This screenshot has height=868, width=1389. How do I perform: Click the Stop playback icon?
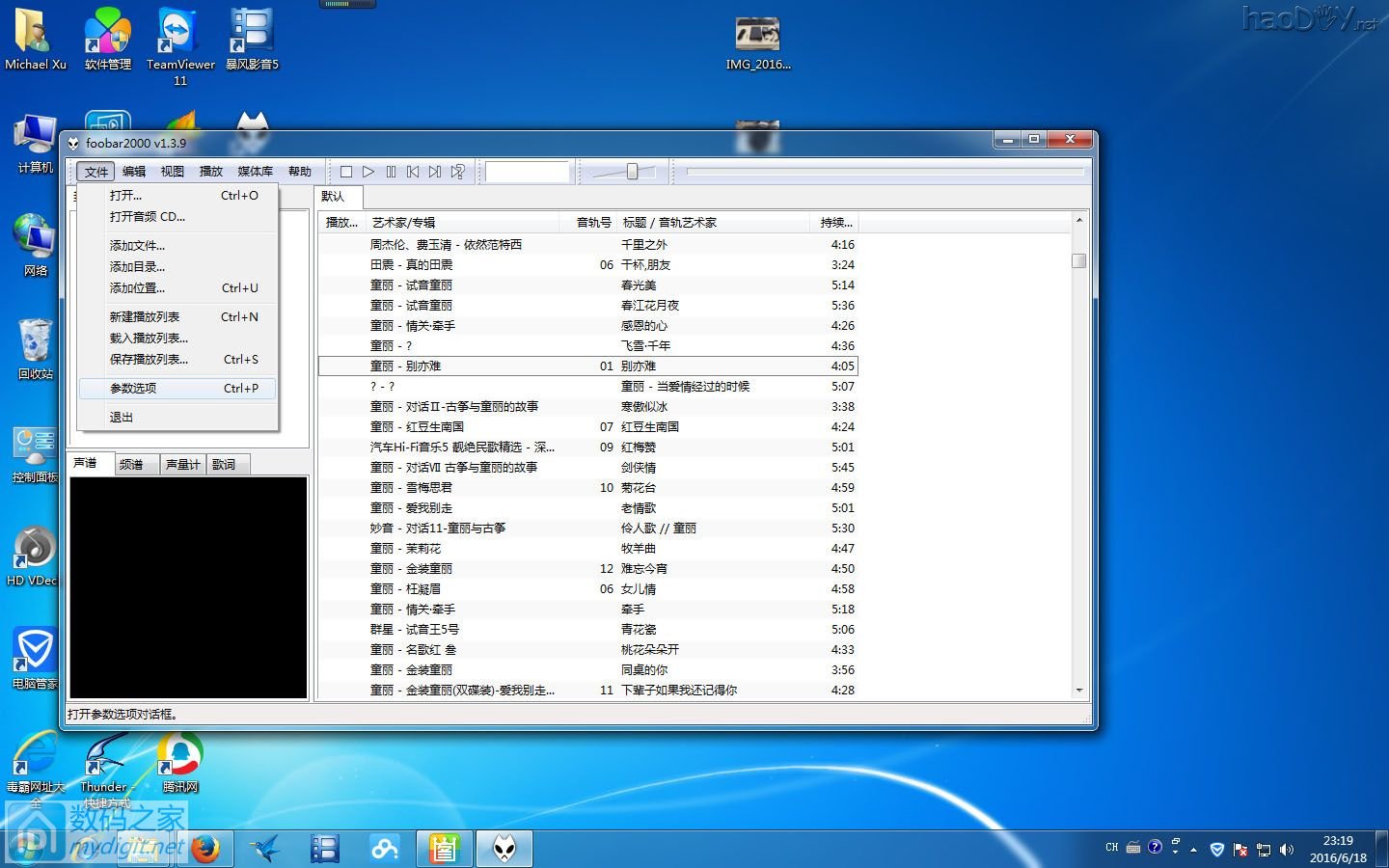pos(346,172)
